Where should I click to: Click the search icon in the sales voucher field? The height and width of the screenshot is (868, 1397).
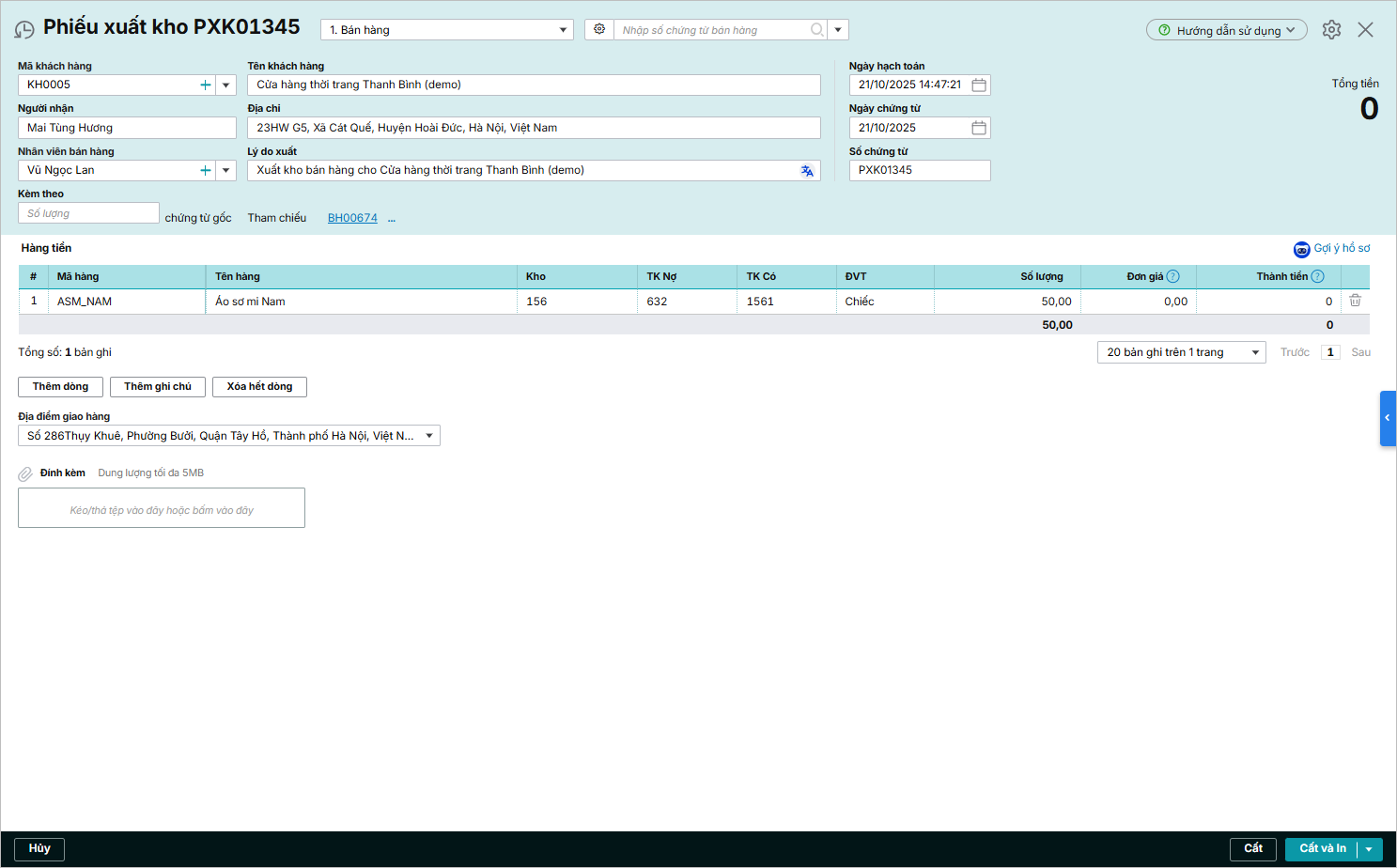817,30
